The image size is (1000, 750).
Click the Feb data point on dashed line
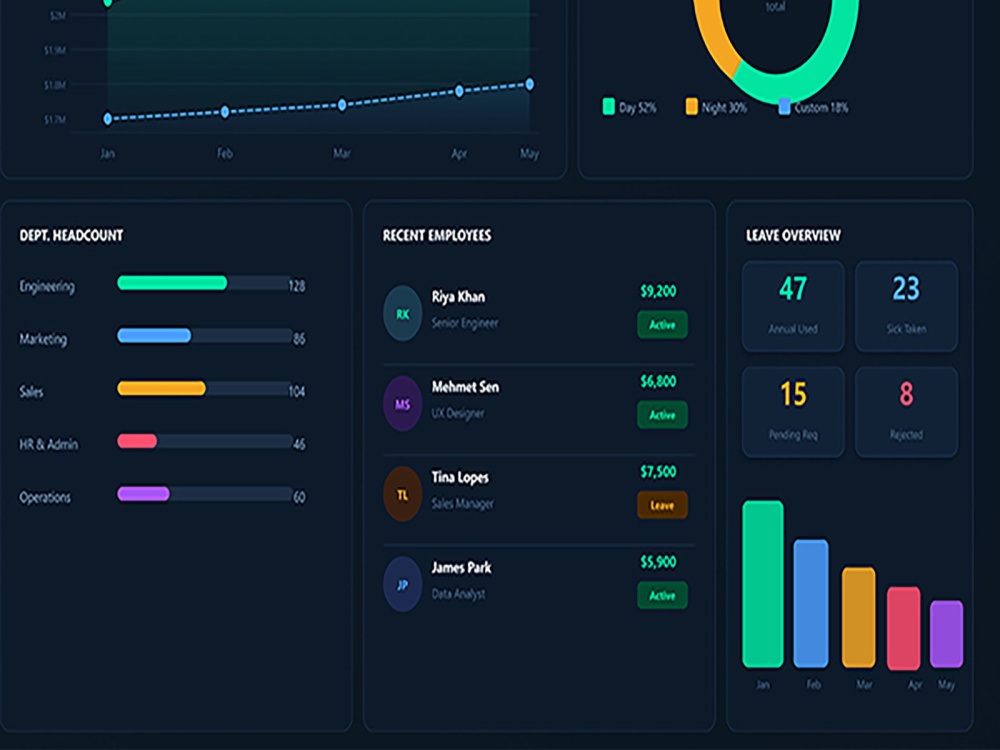(224, 112)
